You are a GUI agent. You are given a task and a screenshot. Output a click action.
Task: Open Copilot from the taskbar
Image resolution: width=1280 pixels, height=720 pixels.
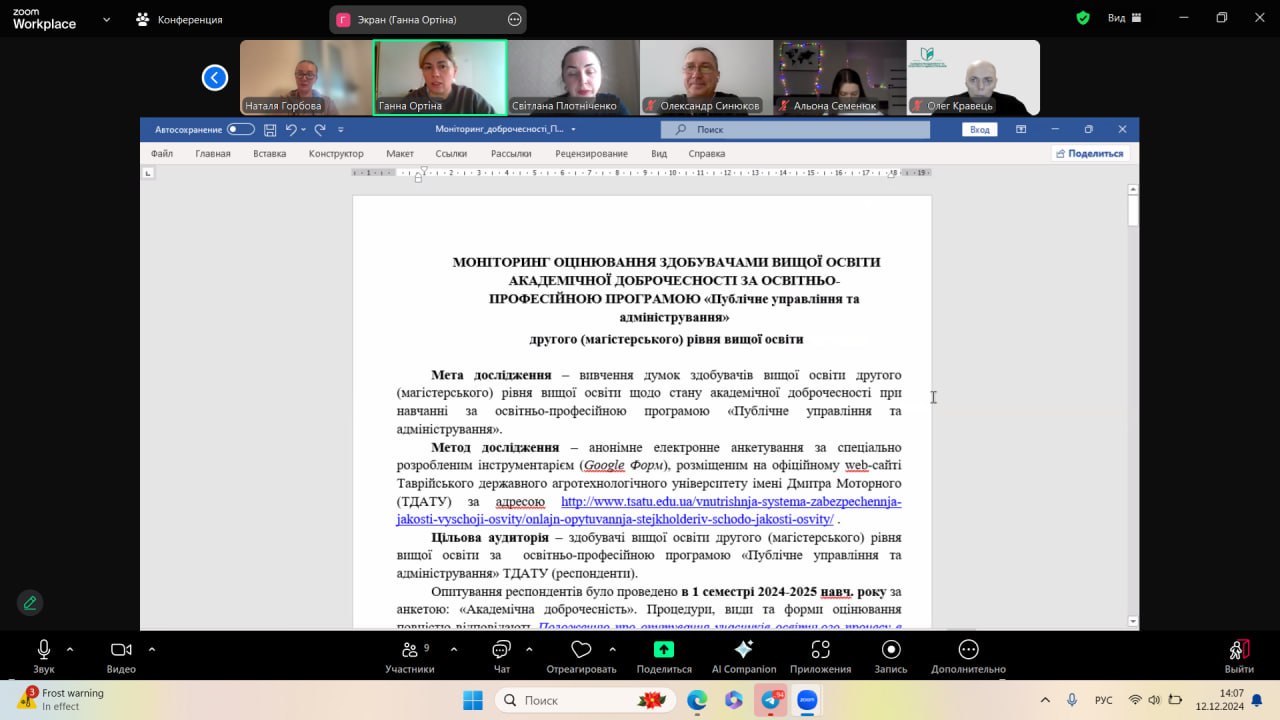click(734, 700)
